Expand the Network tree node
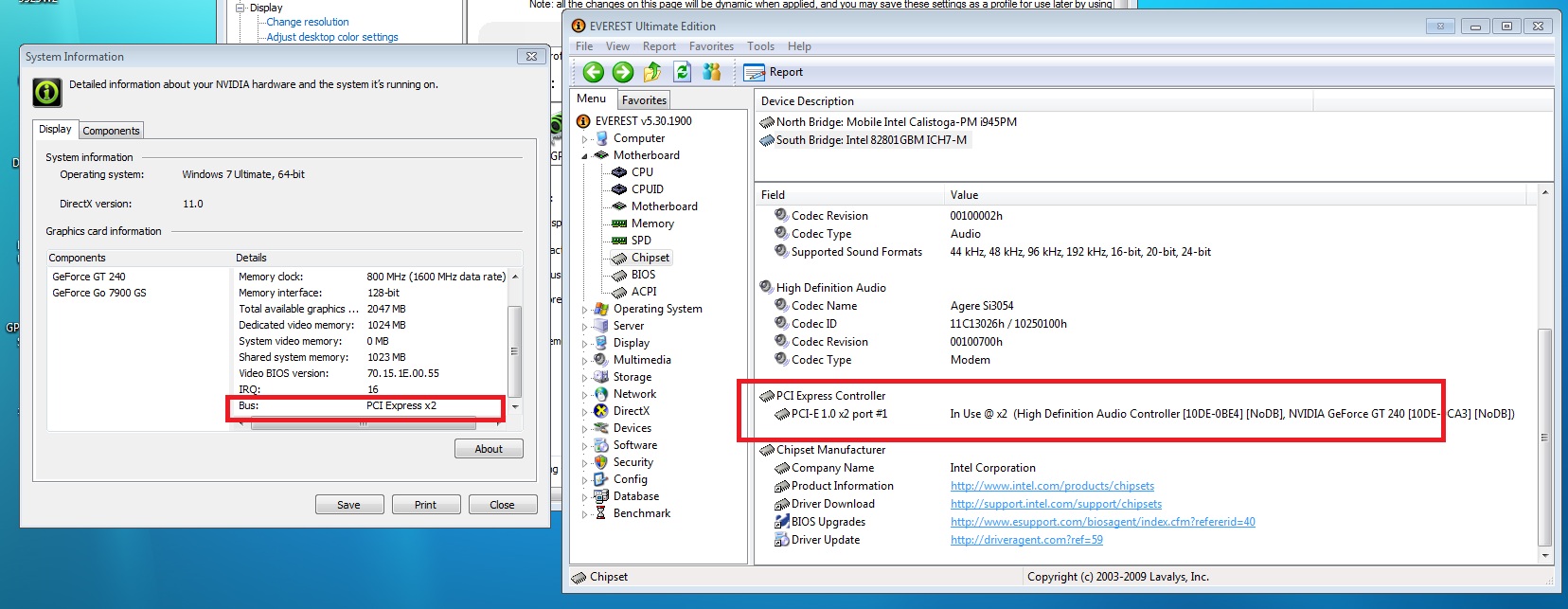 pyautogui.click(x=584, y=395)
